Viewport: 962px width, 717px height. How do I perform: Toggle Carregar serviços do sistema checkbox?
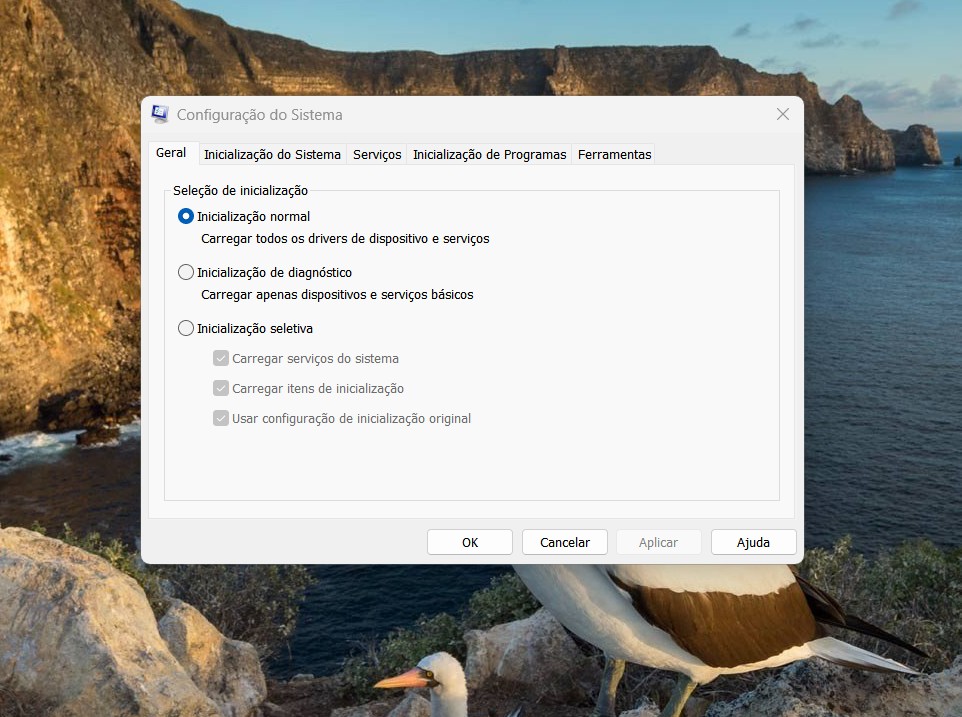point(221,358)
